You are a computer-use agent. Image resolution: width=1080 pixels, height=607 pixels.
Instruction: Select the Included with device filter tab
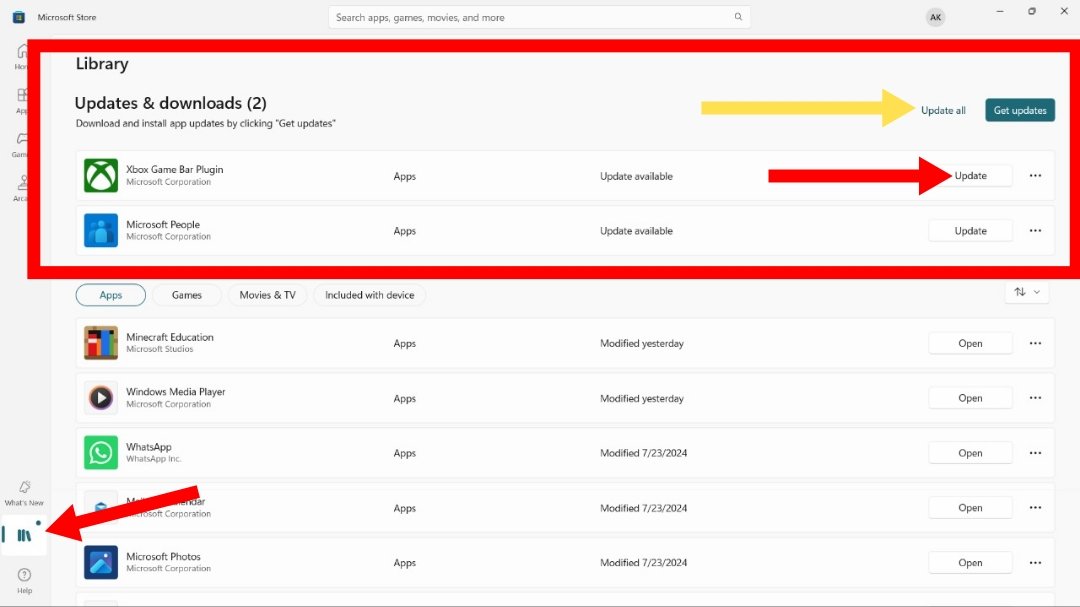pos(369,295)
